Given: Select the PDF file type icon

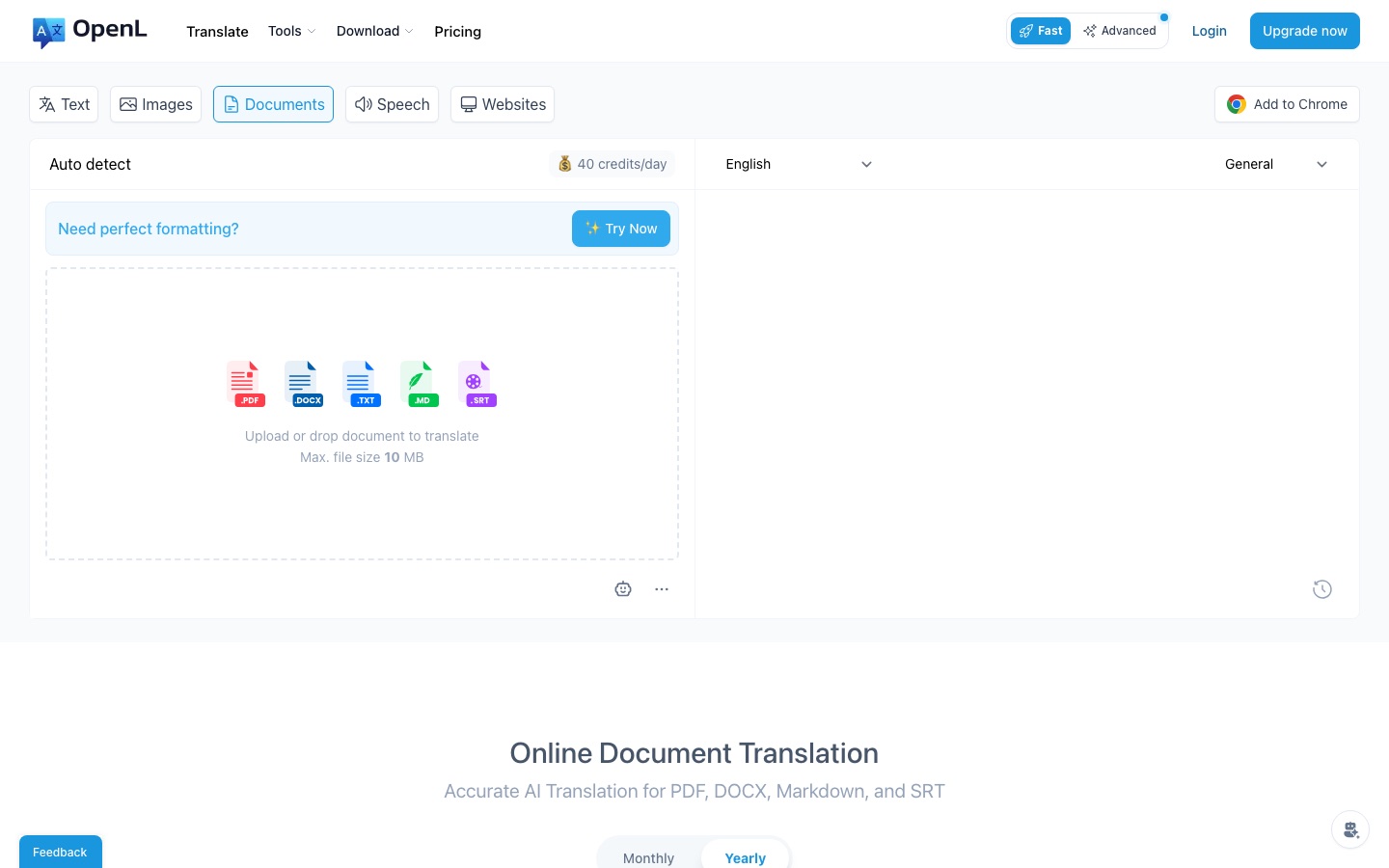Looking at the screenshot, I should coord(245,384).
